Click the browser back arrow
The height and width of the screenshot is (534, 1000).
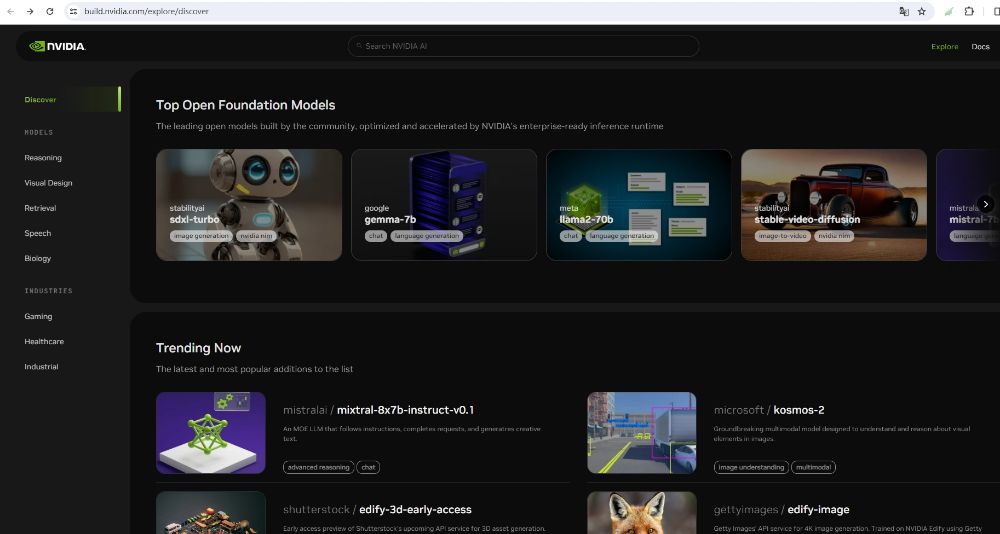coord(10,11)
